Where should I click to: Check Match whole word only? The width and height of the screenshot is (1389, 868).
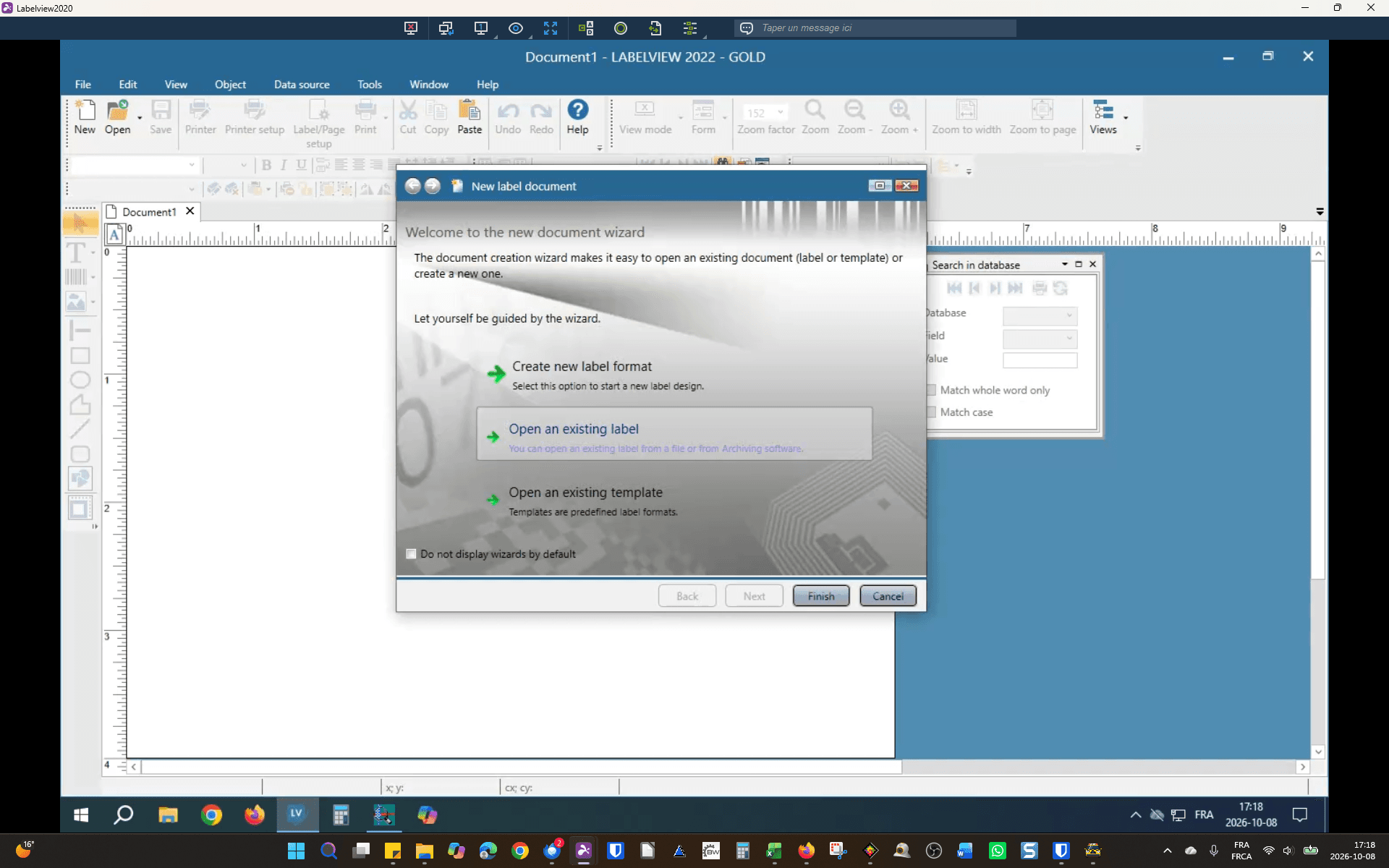tap(932, 390)
